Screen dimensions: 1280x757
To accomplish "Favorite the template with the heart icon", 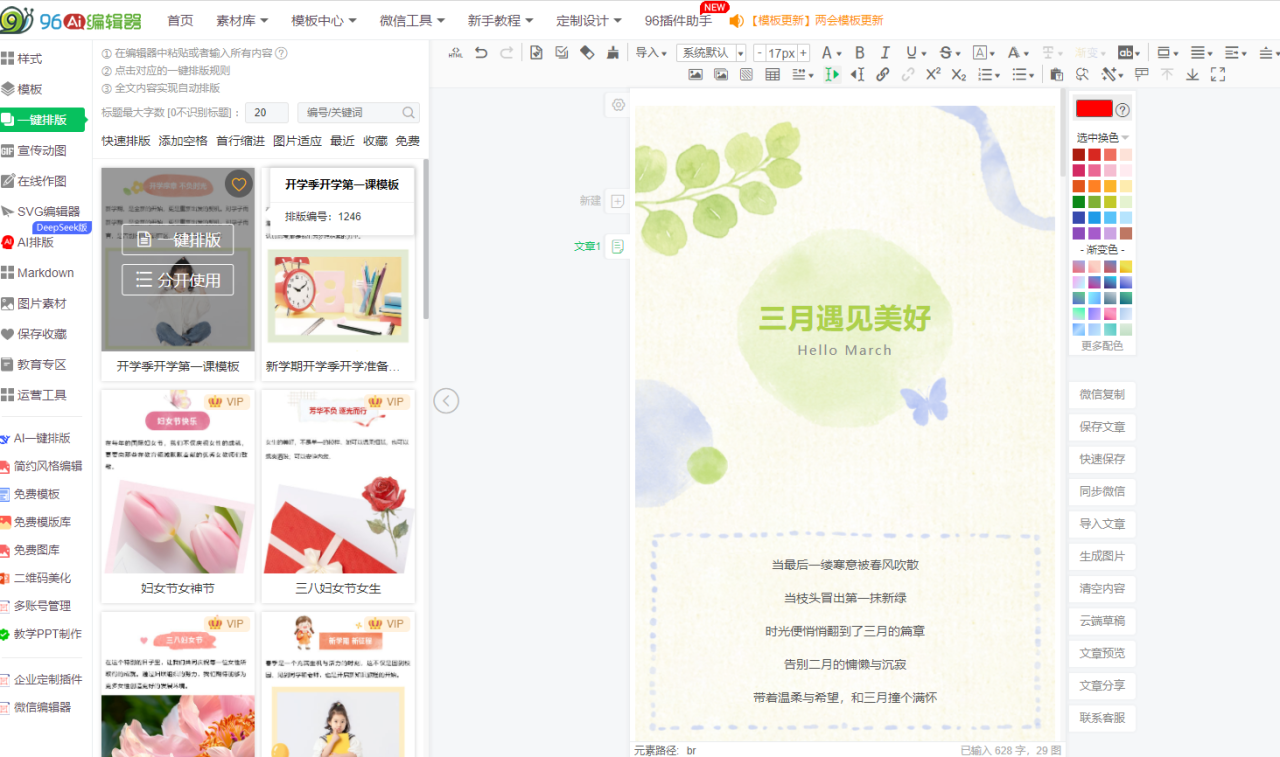I will (x=238, y=184).
